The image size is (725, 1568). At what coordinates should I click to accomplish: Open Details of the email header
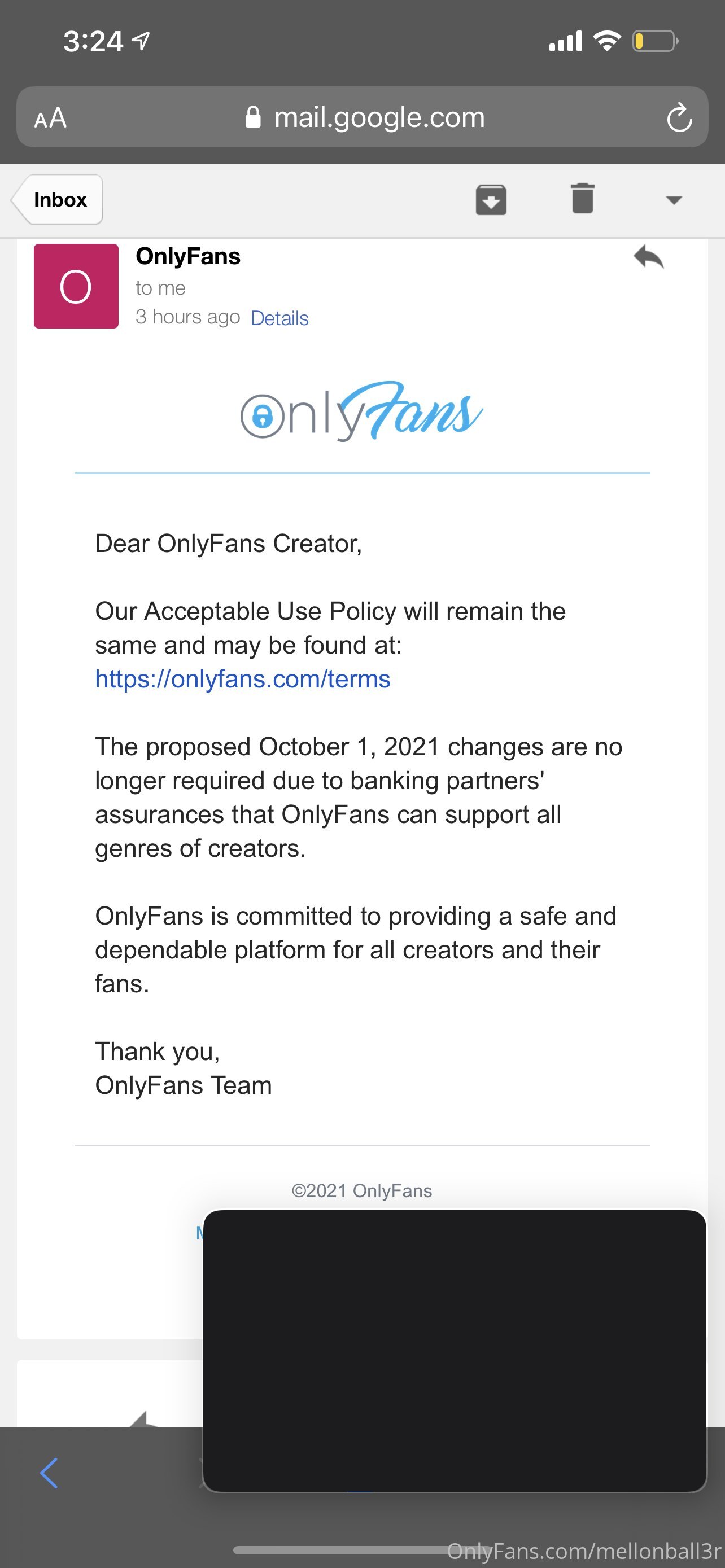point(279,318)
